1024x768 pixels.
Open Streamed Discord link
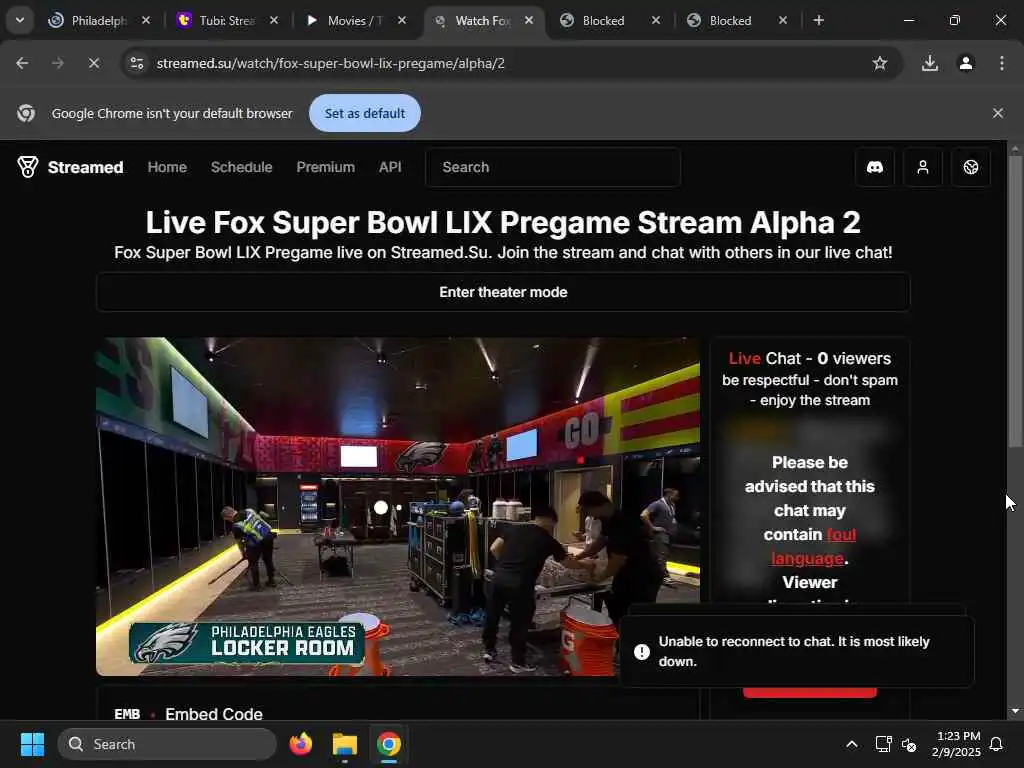pyautogui.click(x=875, y=167)
